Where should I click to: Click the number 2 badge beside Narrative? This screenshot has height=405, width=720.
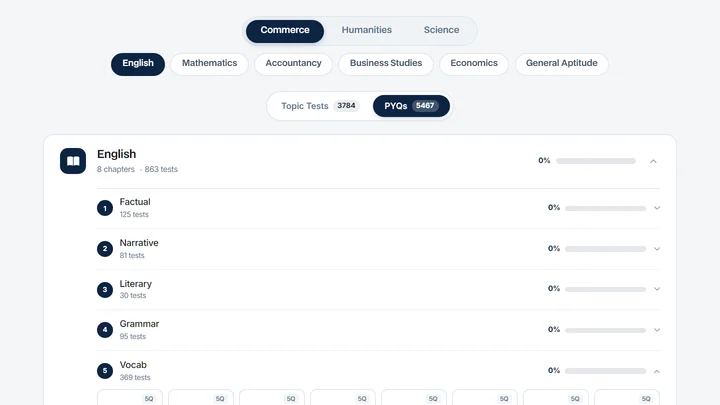coord(105,249)
